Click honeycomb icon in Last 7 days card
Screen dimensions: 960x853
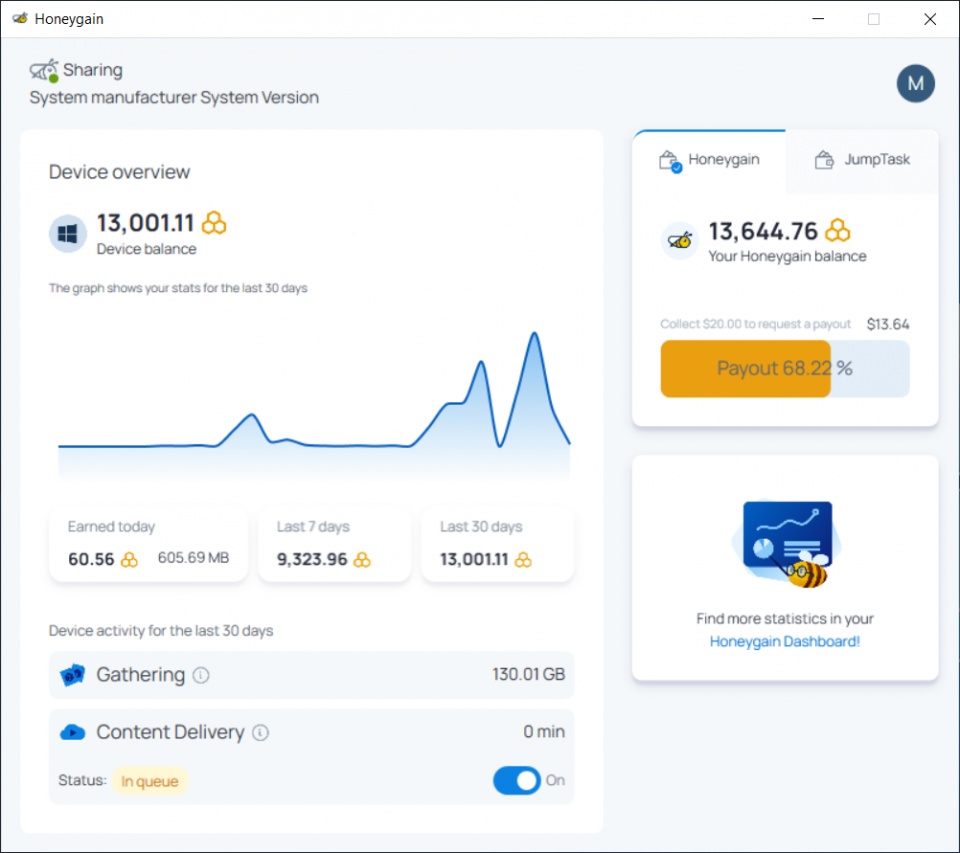click(x=362, y=560)
